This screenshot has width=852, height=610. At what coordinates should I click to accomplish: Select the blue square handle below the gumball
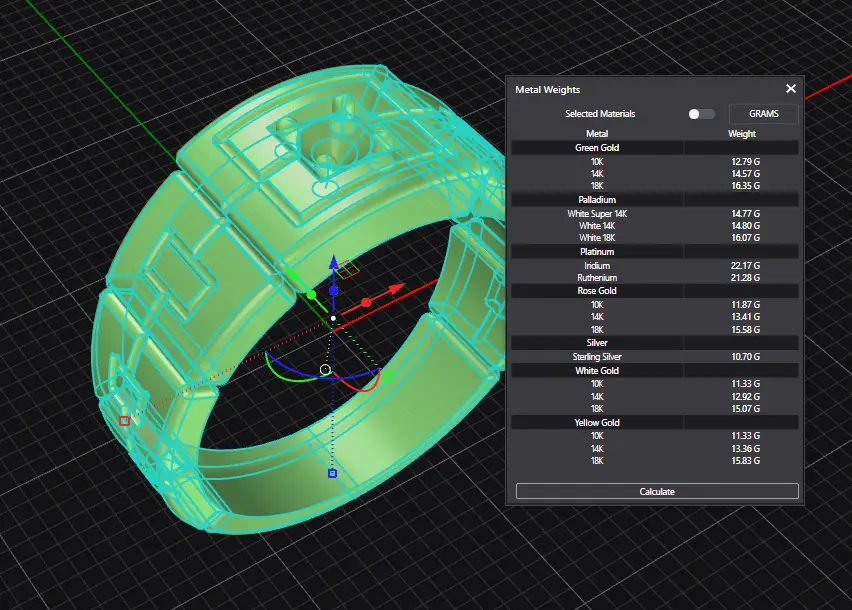(333, 473)
